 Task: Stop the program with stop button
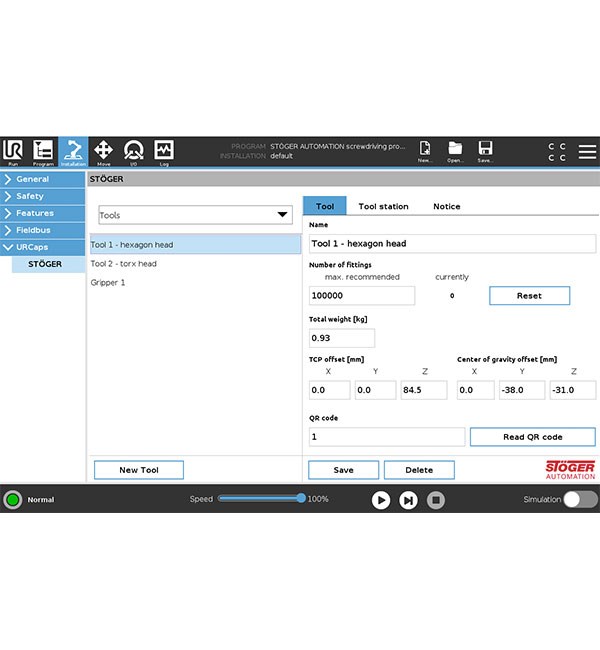(x=436, y=500)
